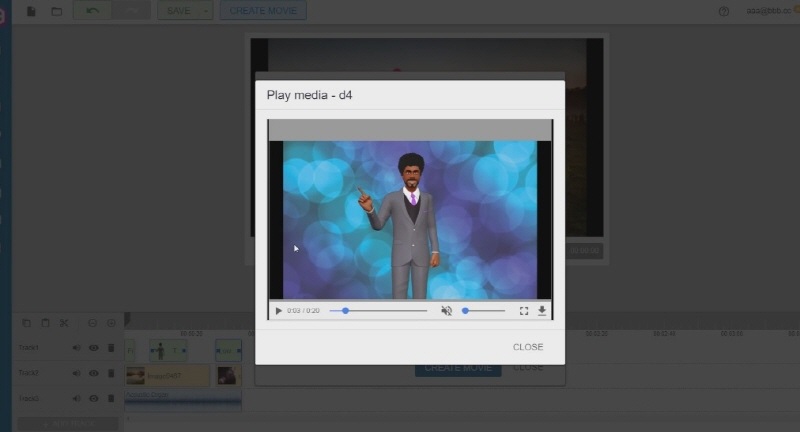The width and height of the screenshot is (800, 432).
Task: Zoom out the timeline with the minus icon
Action: click(92, 323)
